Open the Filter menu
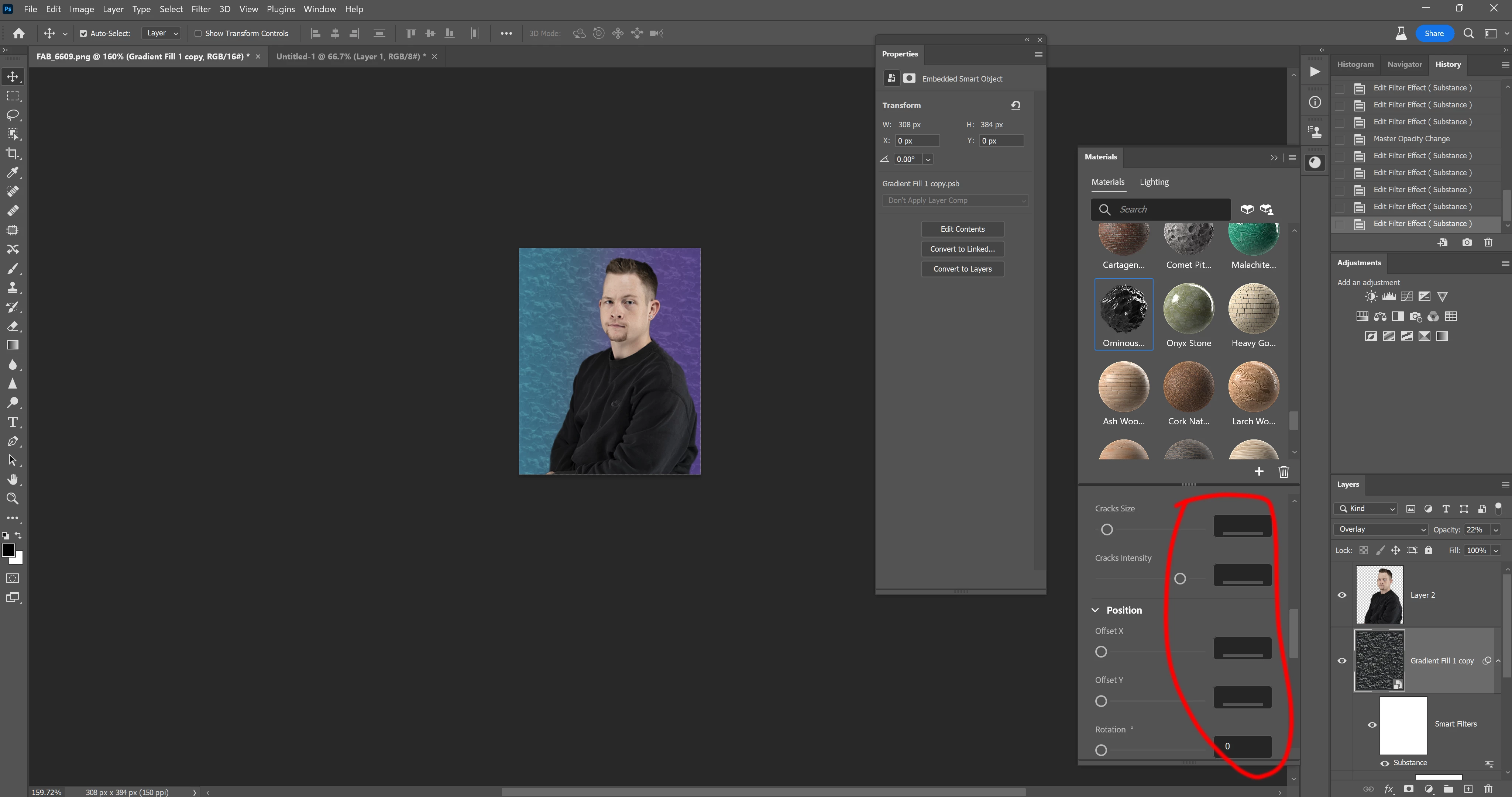The width and height of the screenshot is (1512, 797). click(x=201, y=9)
